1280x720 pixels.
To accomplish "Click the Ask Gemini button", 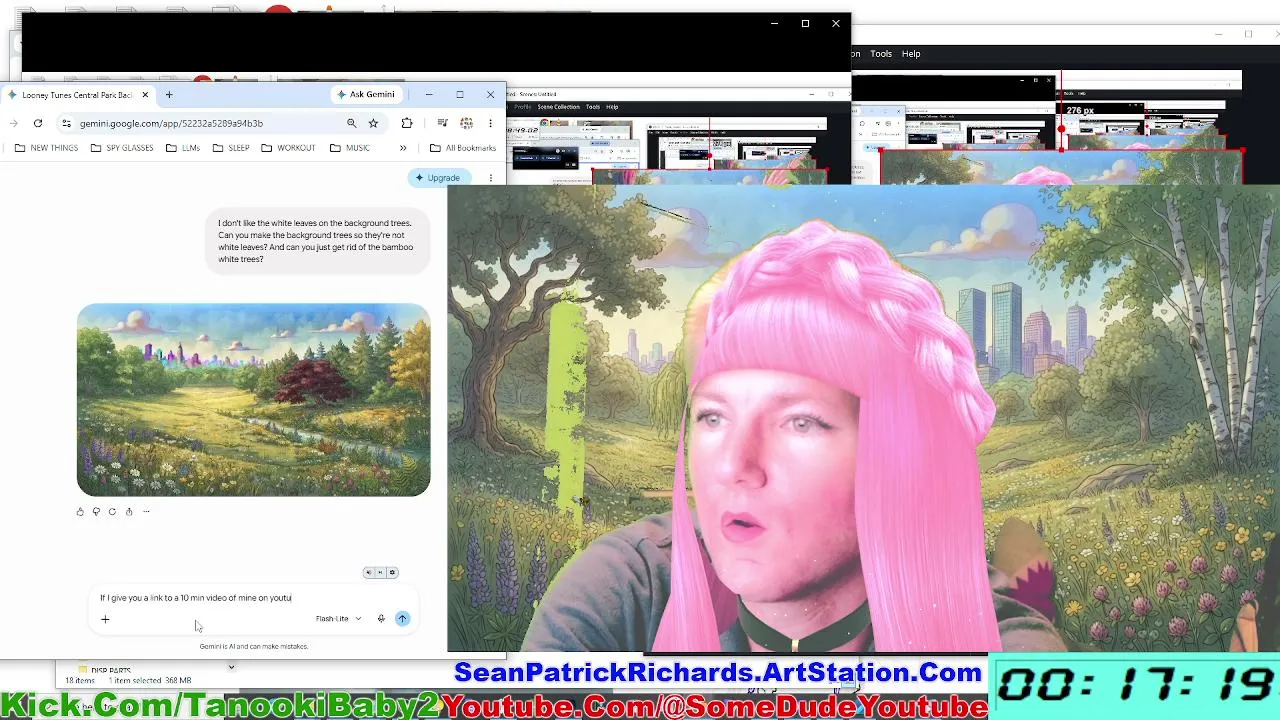I will point(366,94).
